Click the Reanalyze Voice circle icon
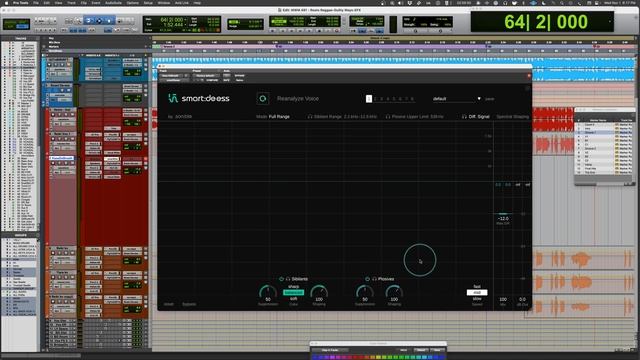 (262, 98)
